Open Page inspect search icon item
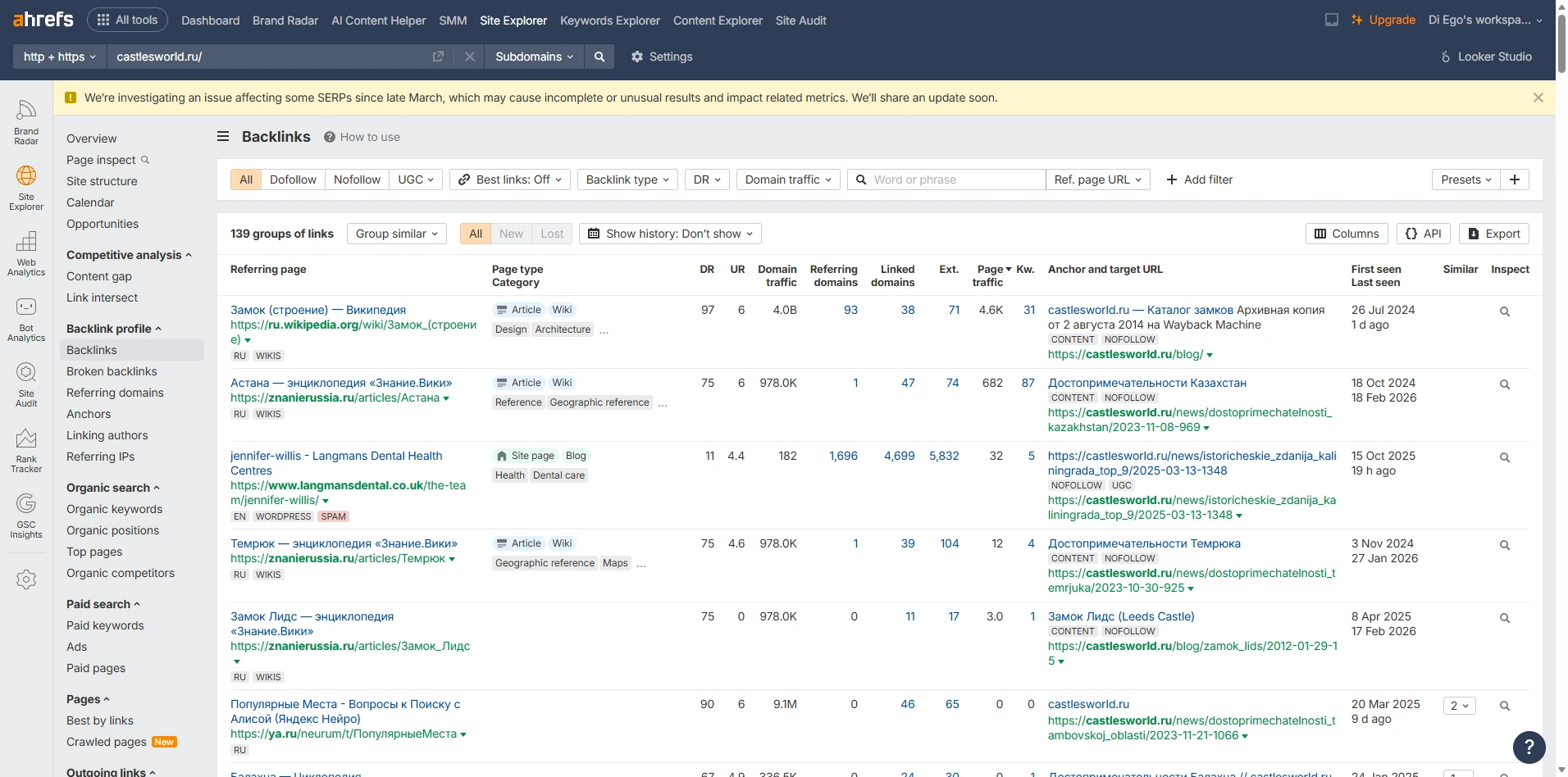 click(x=107, y=160)
